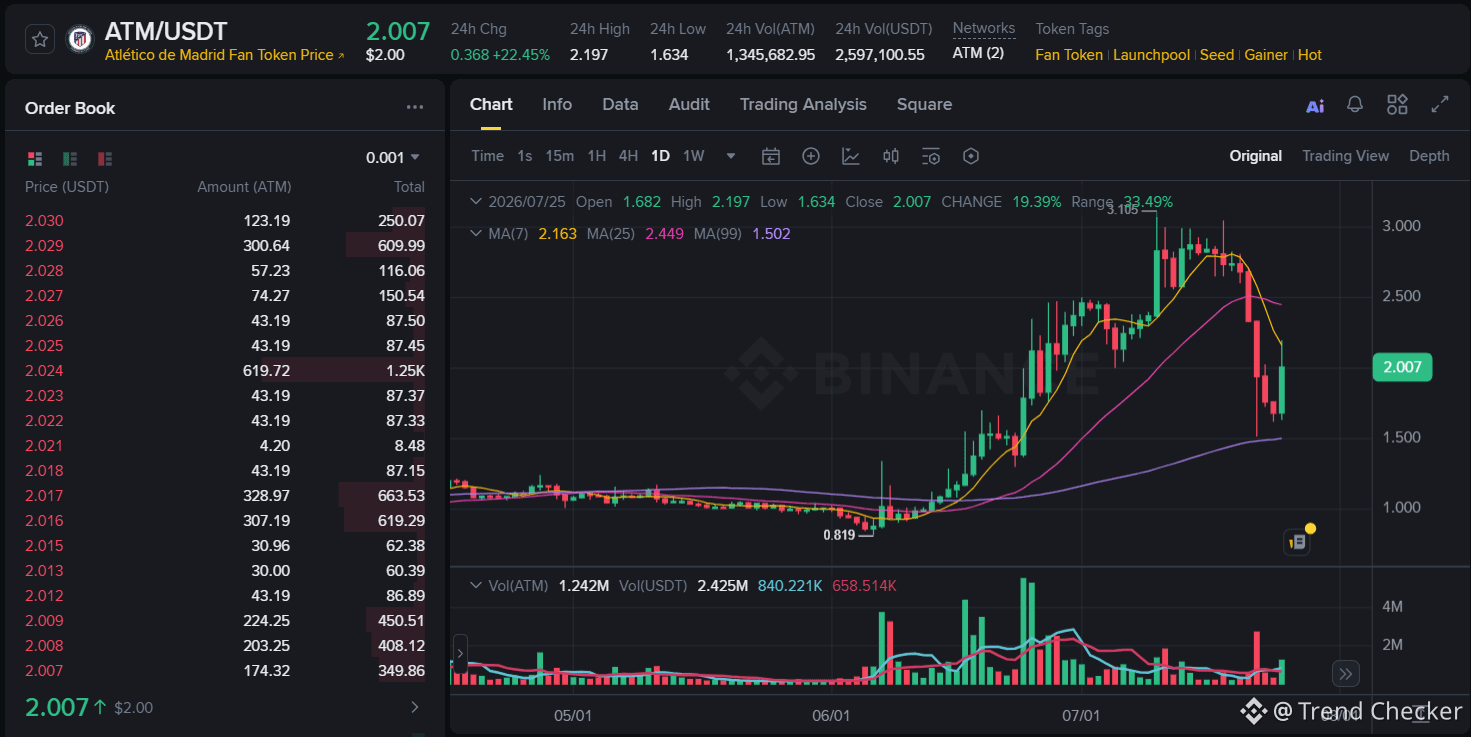The image size is (1471, 737).
Task: Open details arrow beside last price 2.007
Action: [x=415, y=707]
